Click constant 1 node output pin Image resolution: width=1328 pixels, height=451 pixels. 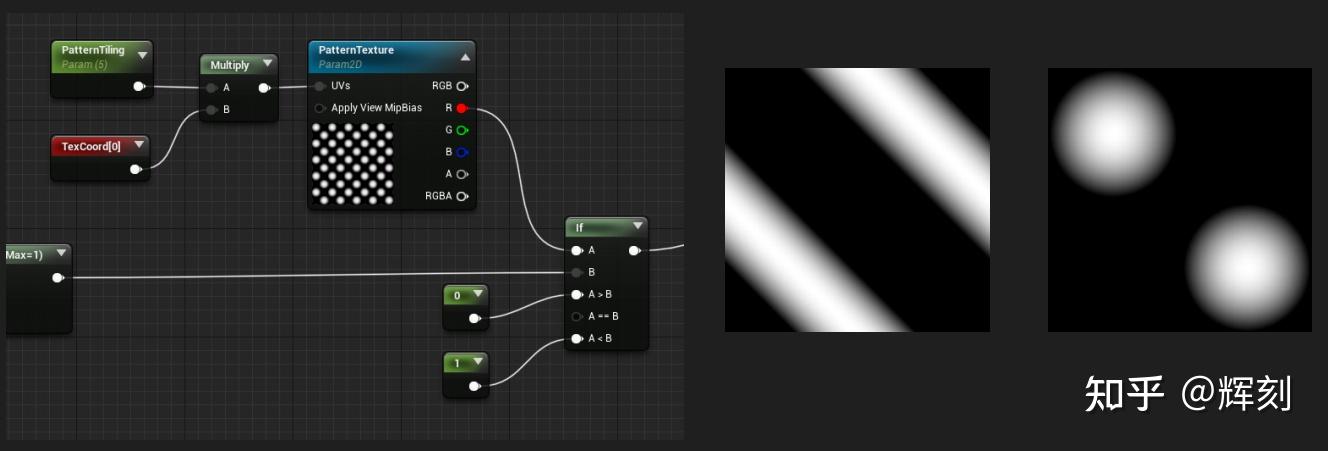click(x=475, y=386)
